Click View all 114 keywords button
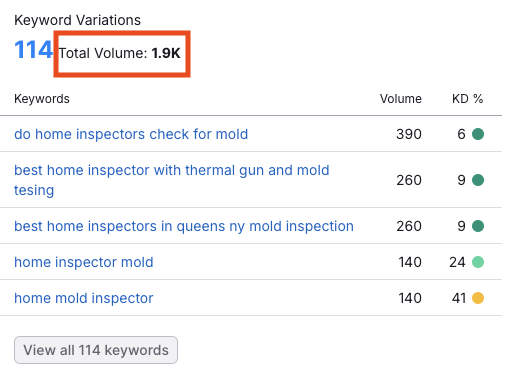Screen dimensions: 531x379 (x=96, y=350)
